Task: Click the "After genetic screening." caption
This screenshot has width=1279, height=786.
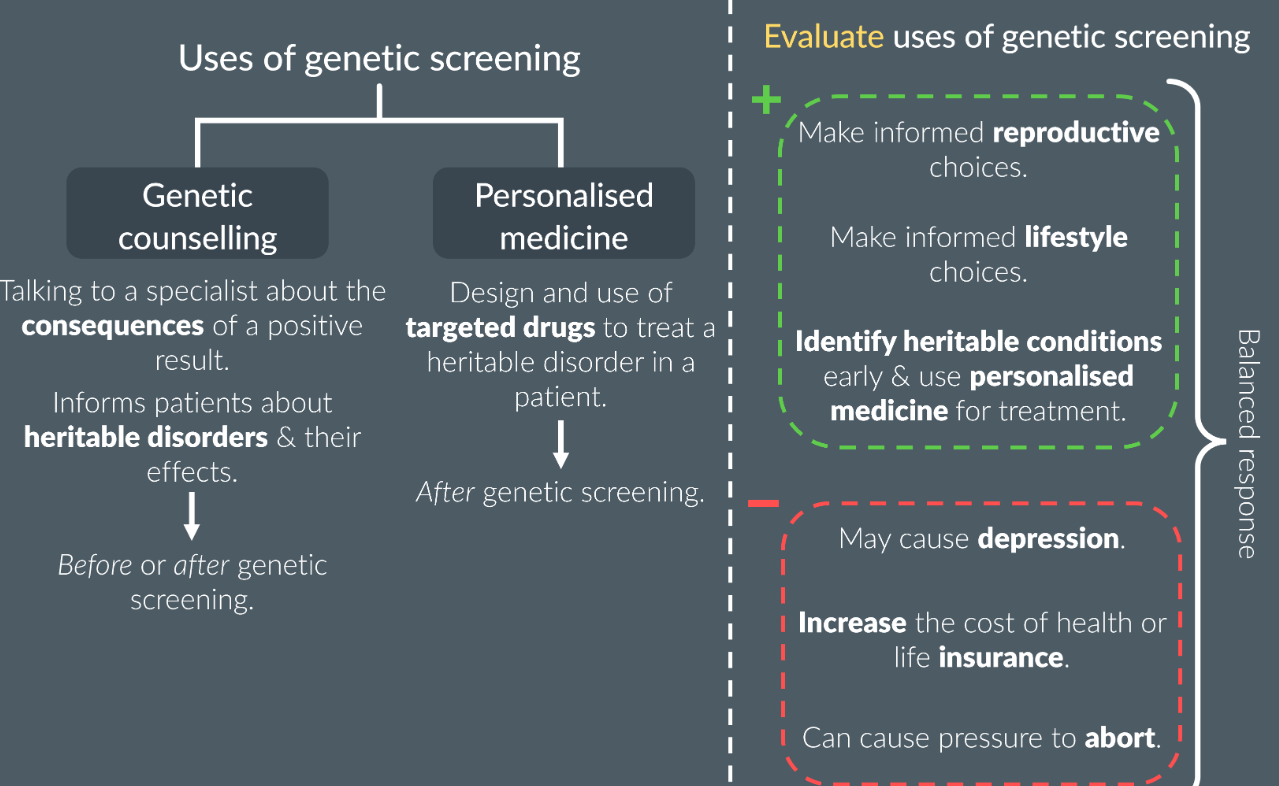Action: (559, 492)
